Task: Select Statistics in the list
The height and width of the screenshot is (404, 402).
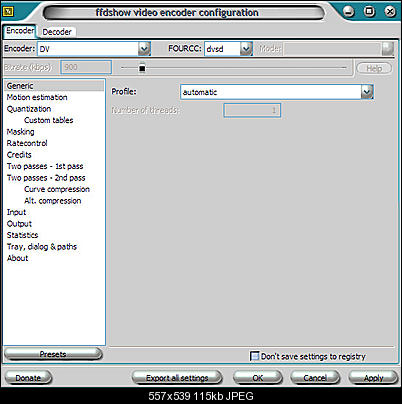Action: point(22,235)
